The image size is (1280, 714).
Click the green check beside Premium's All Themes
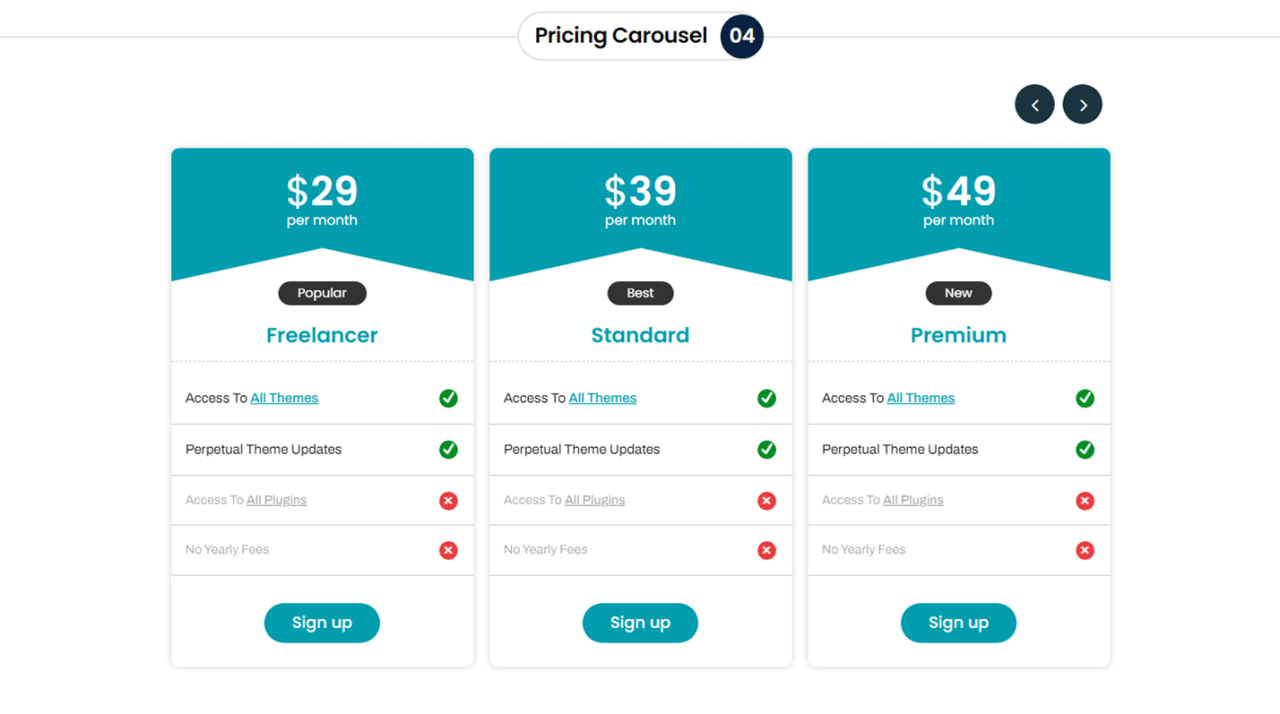click(x=1085, y=398)
